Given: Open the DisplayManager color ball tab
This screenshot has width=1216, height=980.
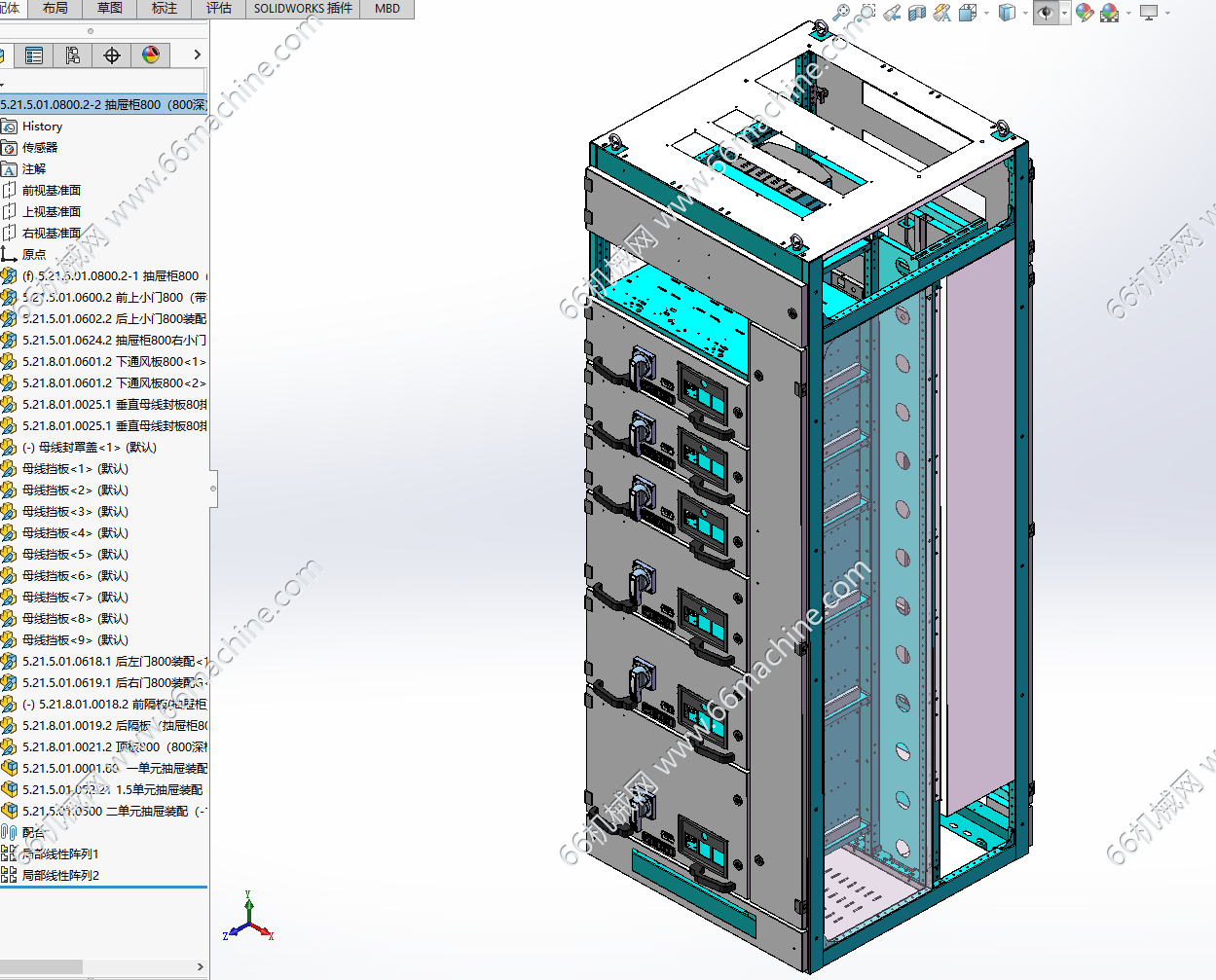Looking at the screenshot, I should point(151,55).
